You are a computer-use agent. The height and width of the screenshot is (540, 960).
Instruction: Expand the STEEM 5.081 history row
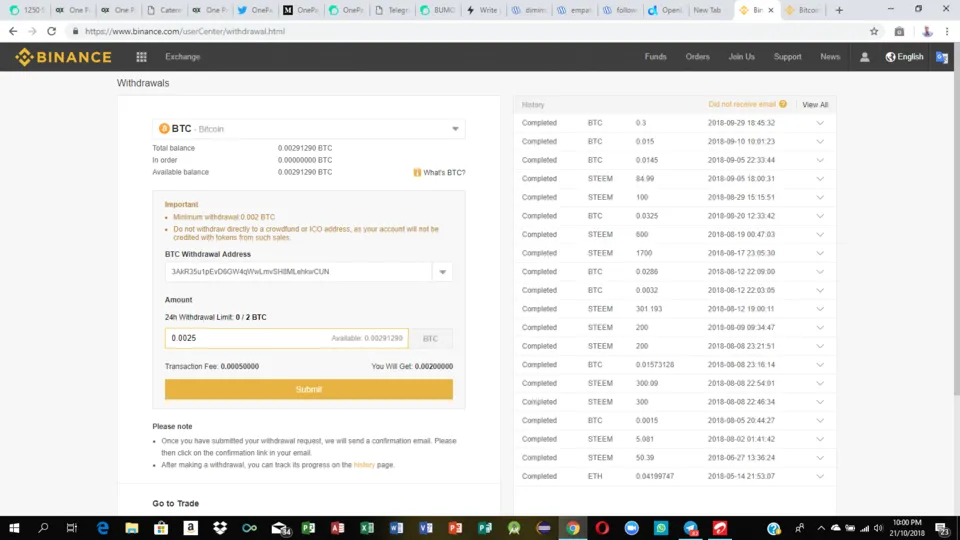[820, 439]
